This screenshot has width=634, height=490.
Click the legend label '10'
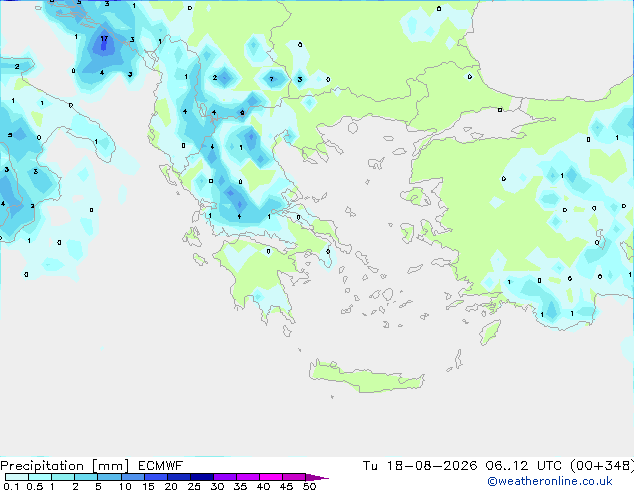pos(125,486)
